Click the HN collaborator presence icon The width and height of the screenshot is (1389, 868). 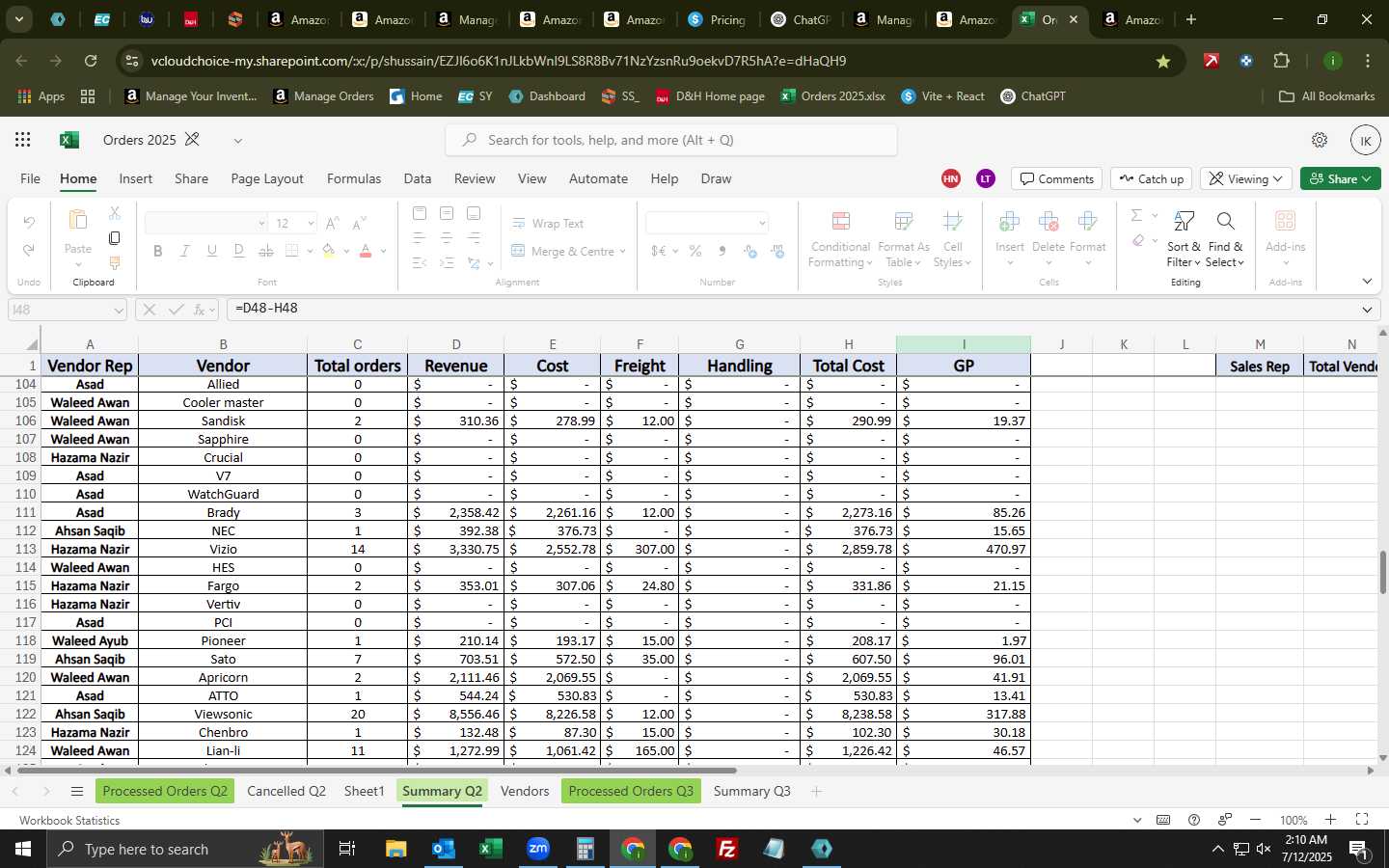coord(951,178)
